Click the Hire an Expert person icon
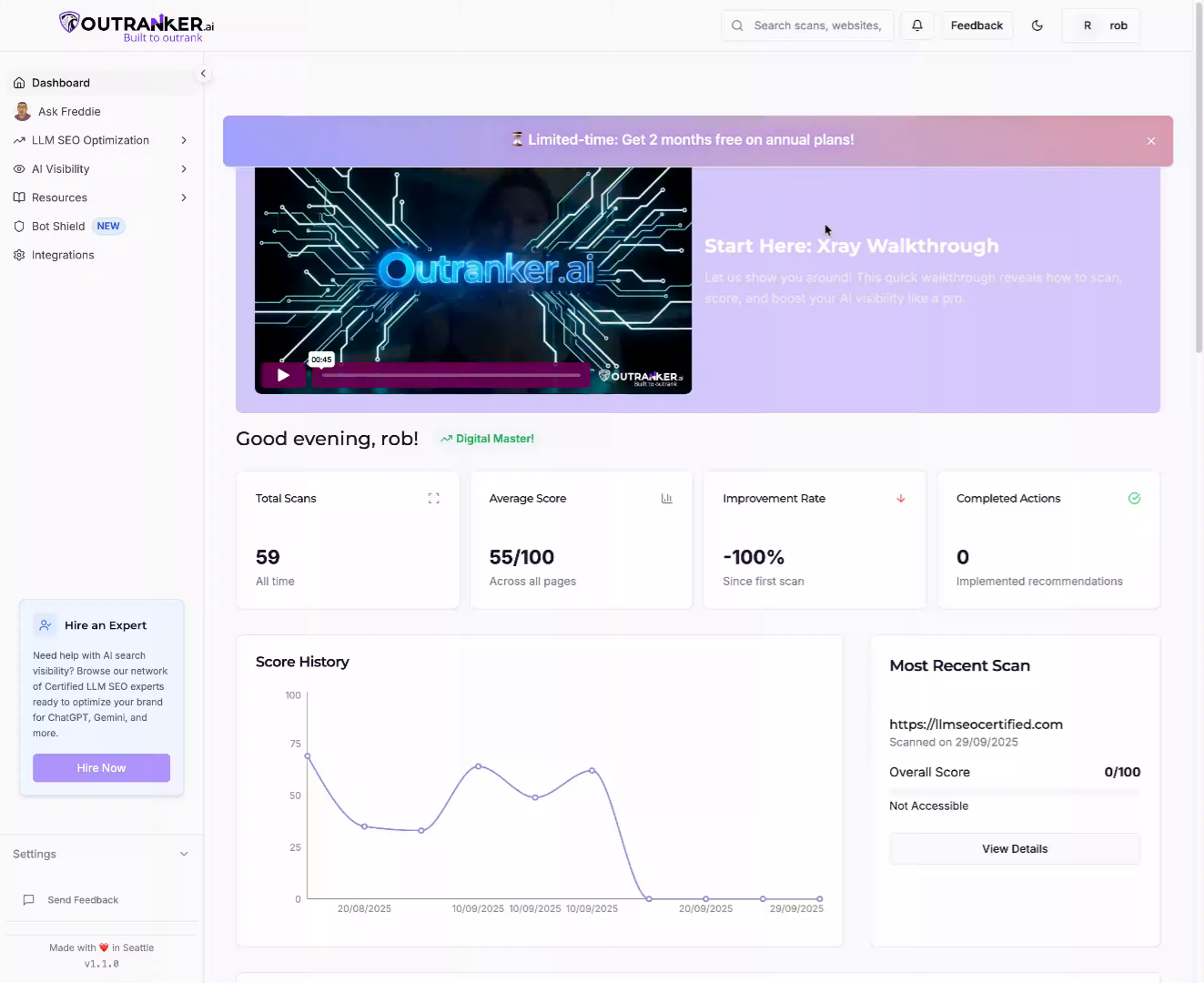This screenshot has width=1204, height=983. 46,625
